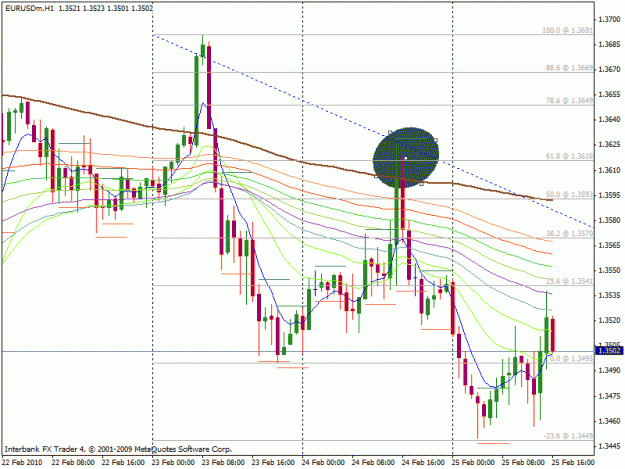625x469 pixels.
Task: Select the dark ellipse object on the chart
Action: pyautogui.click(x=406, y=157)
